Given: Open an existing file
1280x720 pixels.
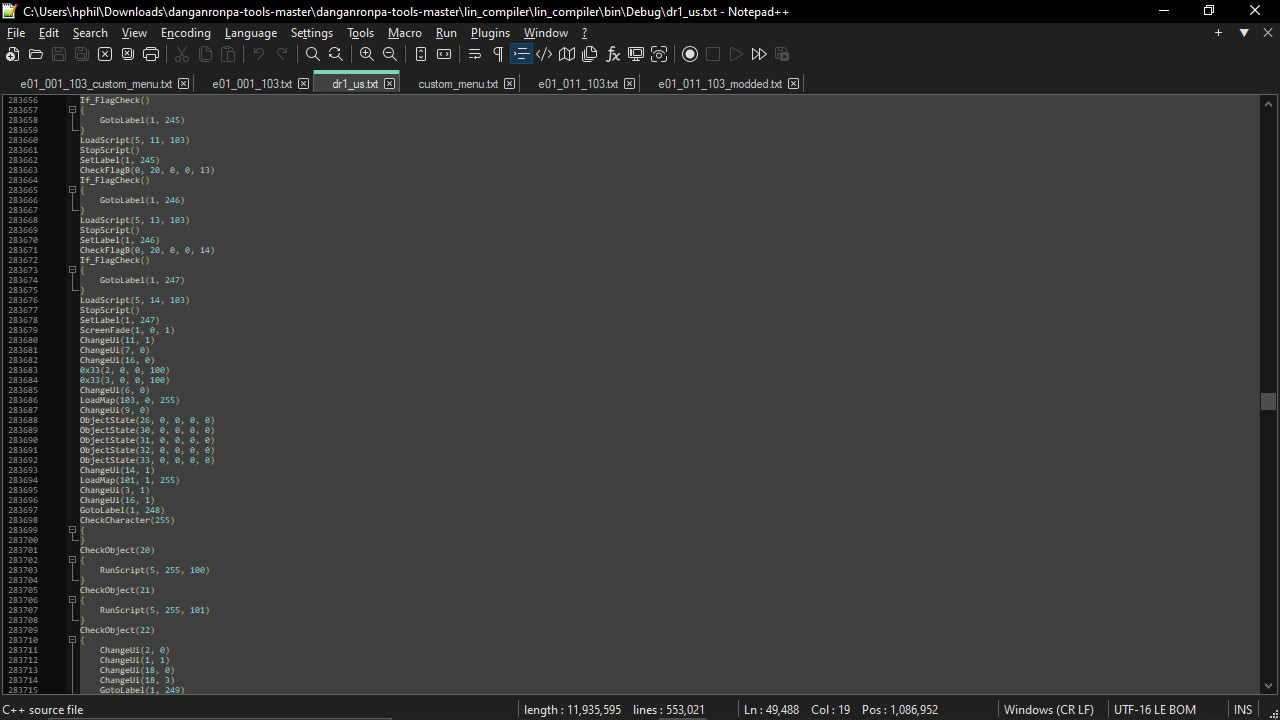Looking at the screenshot, I should (x=34, y=54).
